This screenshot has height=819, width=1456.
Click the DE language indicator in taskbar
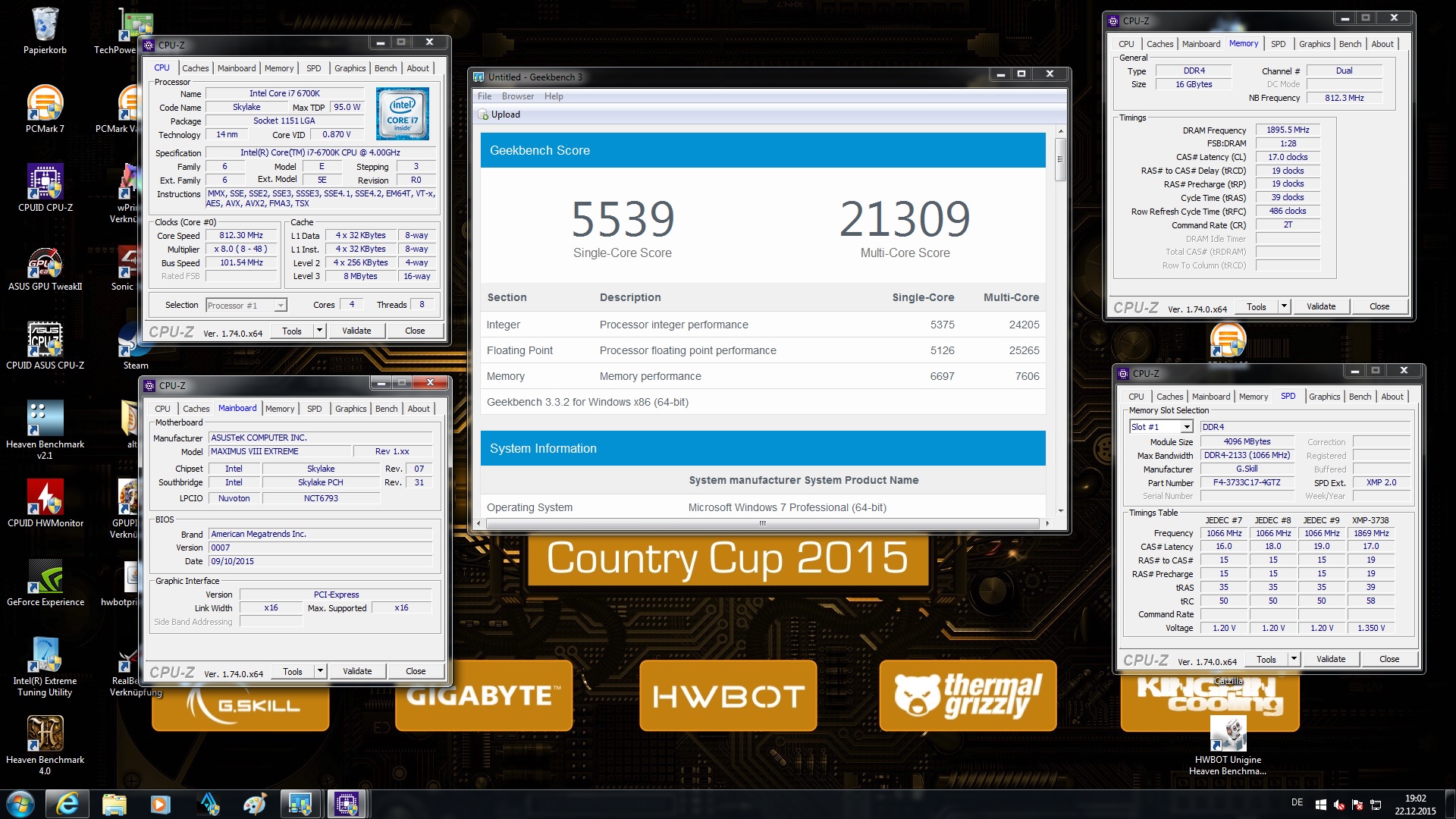click(1297, 802)
